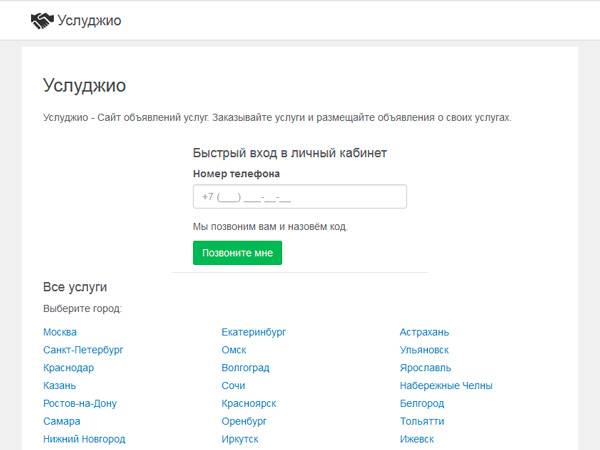This screenshot has width=600, height=450.
Task: Choose Омск from the list
Action: point(234,350)
